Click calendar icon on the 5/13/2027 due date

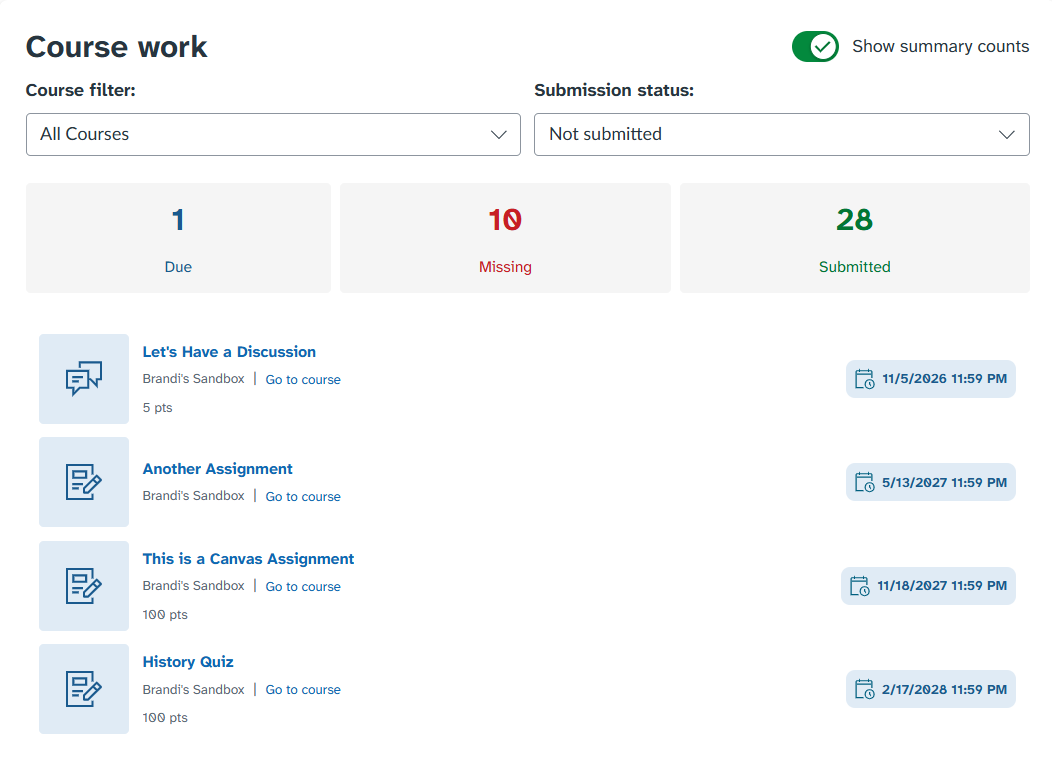[864, 482]
